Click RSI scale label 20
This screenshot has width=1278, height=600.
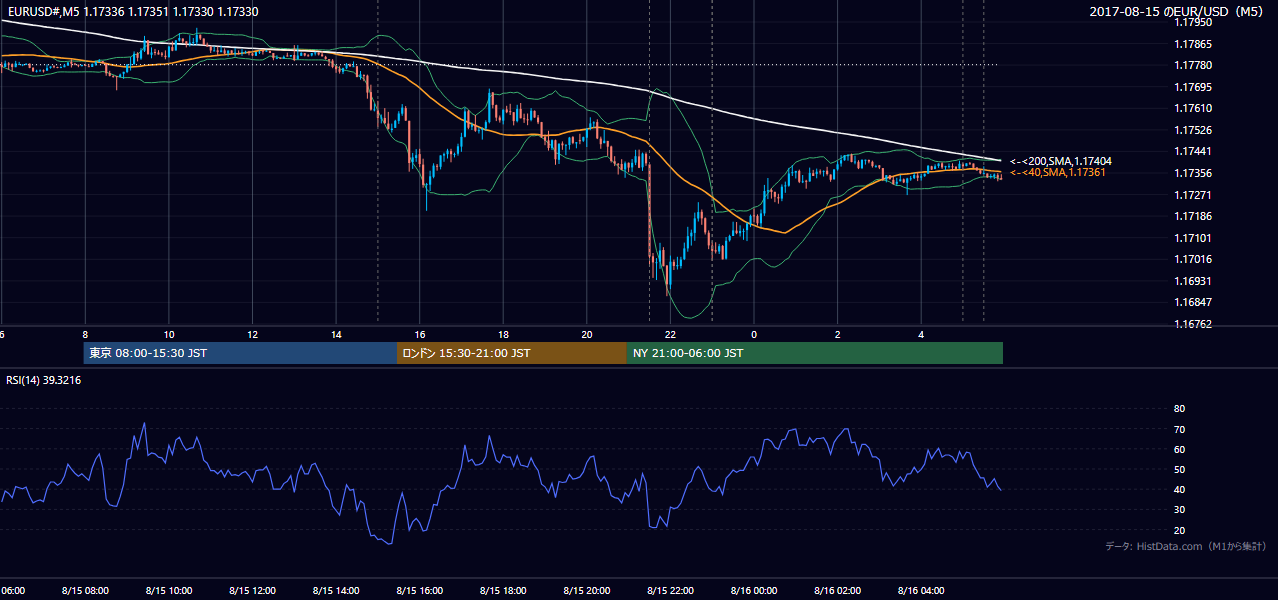1179,530
